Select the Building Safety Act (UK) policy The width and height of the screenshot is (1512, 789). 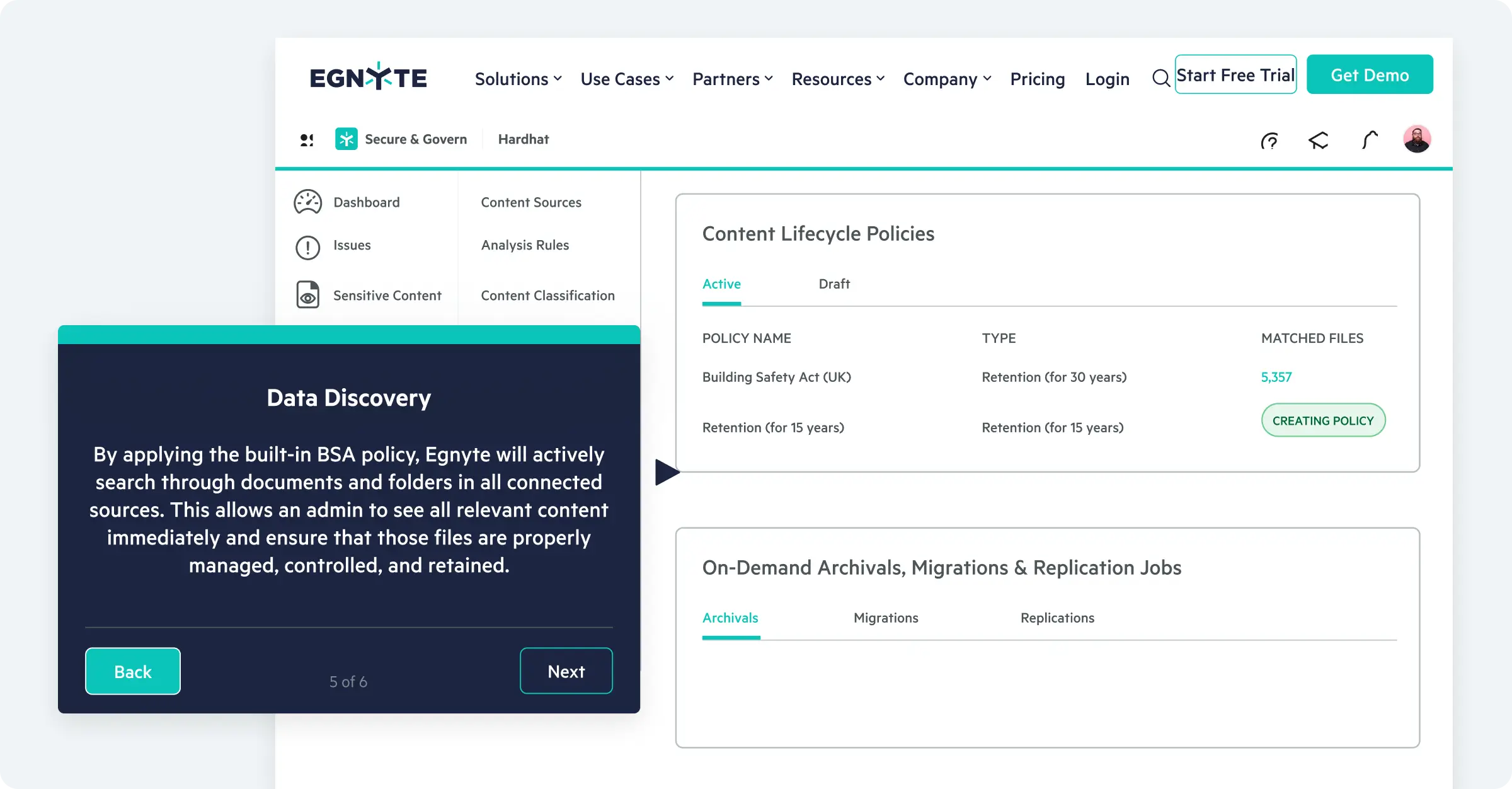[776, 377]
